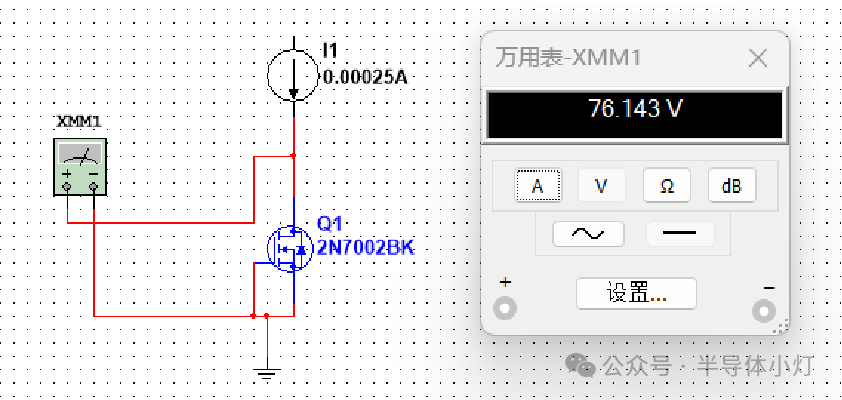Select ohmmeter Ω mode
Image resolution: width=842 pixels, height=400 pixels.
click(x=666, y=186)
